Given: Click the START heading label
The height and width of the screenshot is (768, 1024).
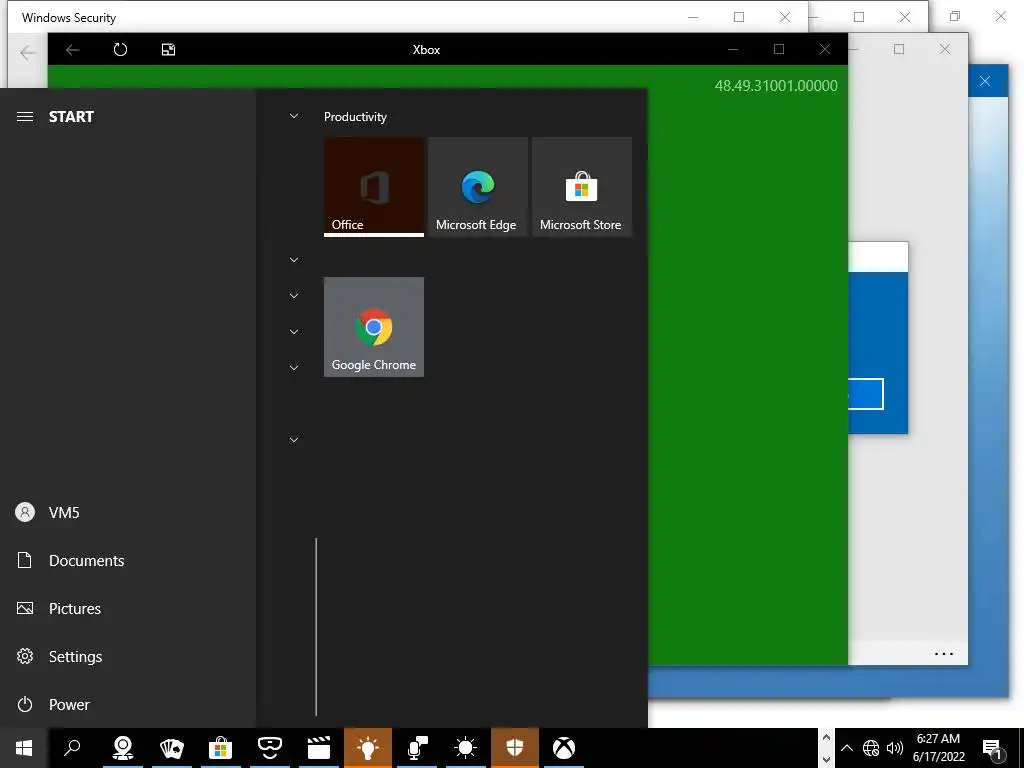Looking at the screenshot, I should [x=71, y=117].
